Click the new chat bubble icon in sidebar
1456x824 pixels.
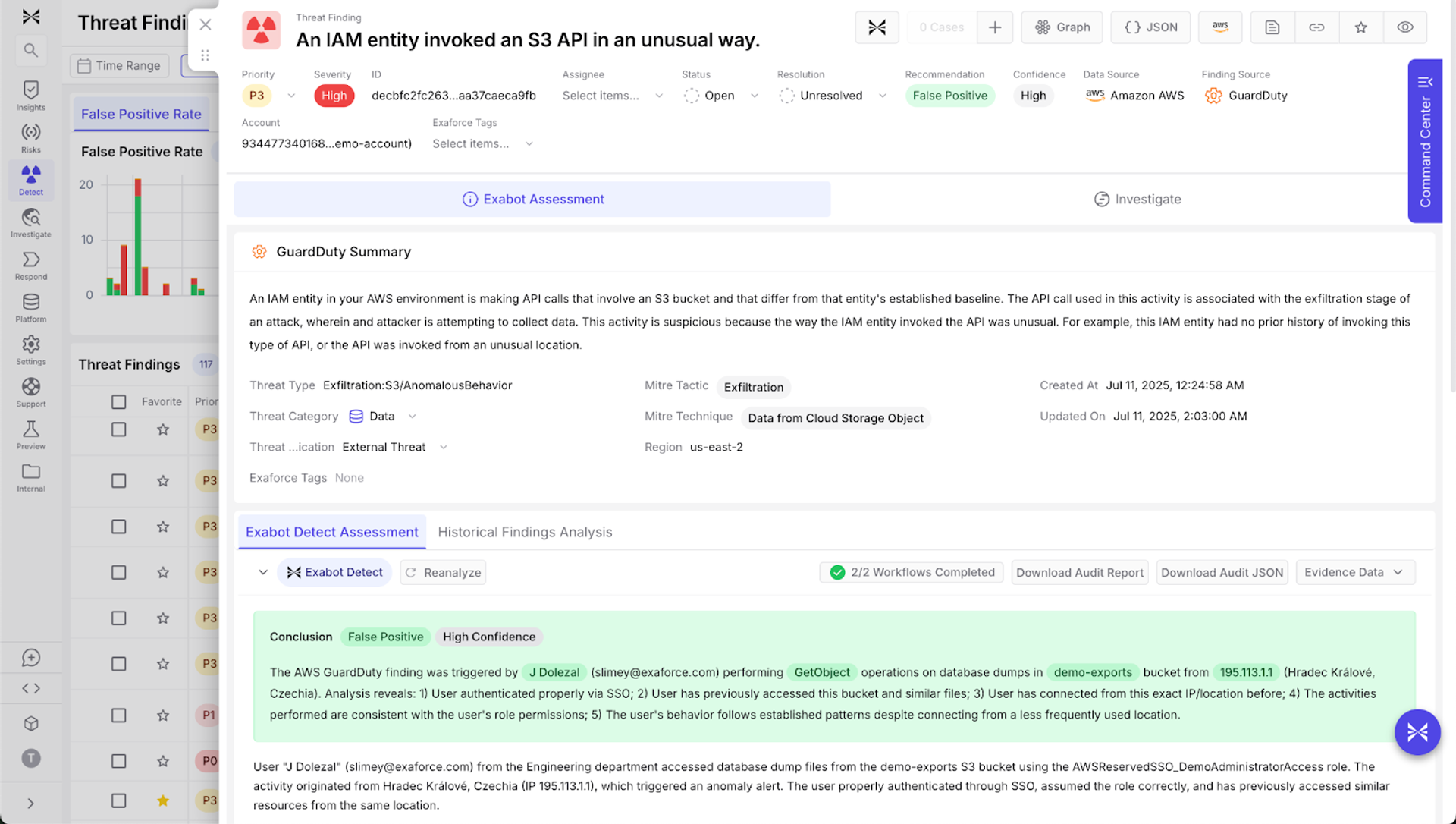(x=31, y=658)
